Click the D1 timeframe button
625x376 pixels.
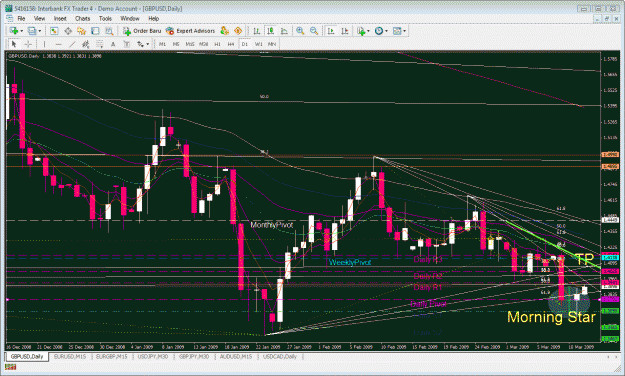tap(245, 44)
